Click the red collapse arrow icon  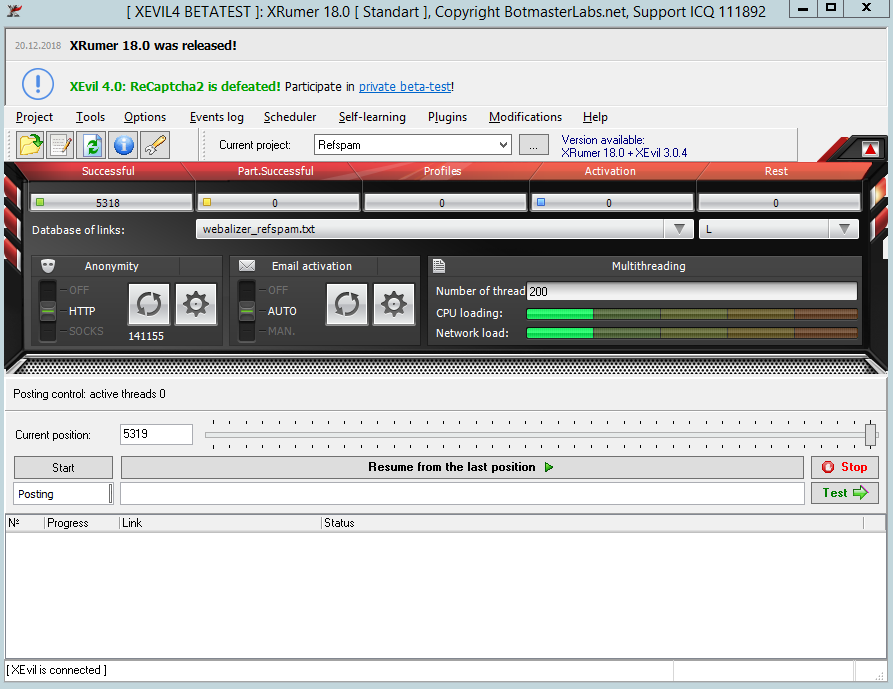coord(870,149)
